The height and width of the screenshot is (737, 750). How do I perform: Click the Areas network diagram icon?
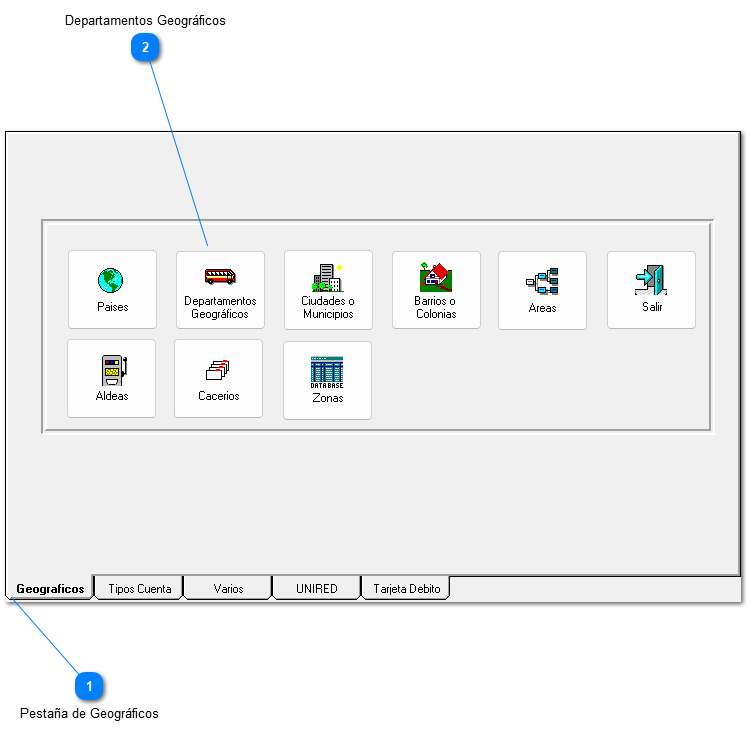[x=542, y=281]
